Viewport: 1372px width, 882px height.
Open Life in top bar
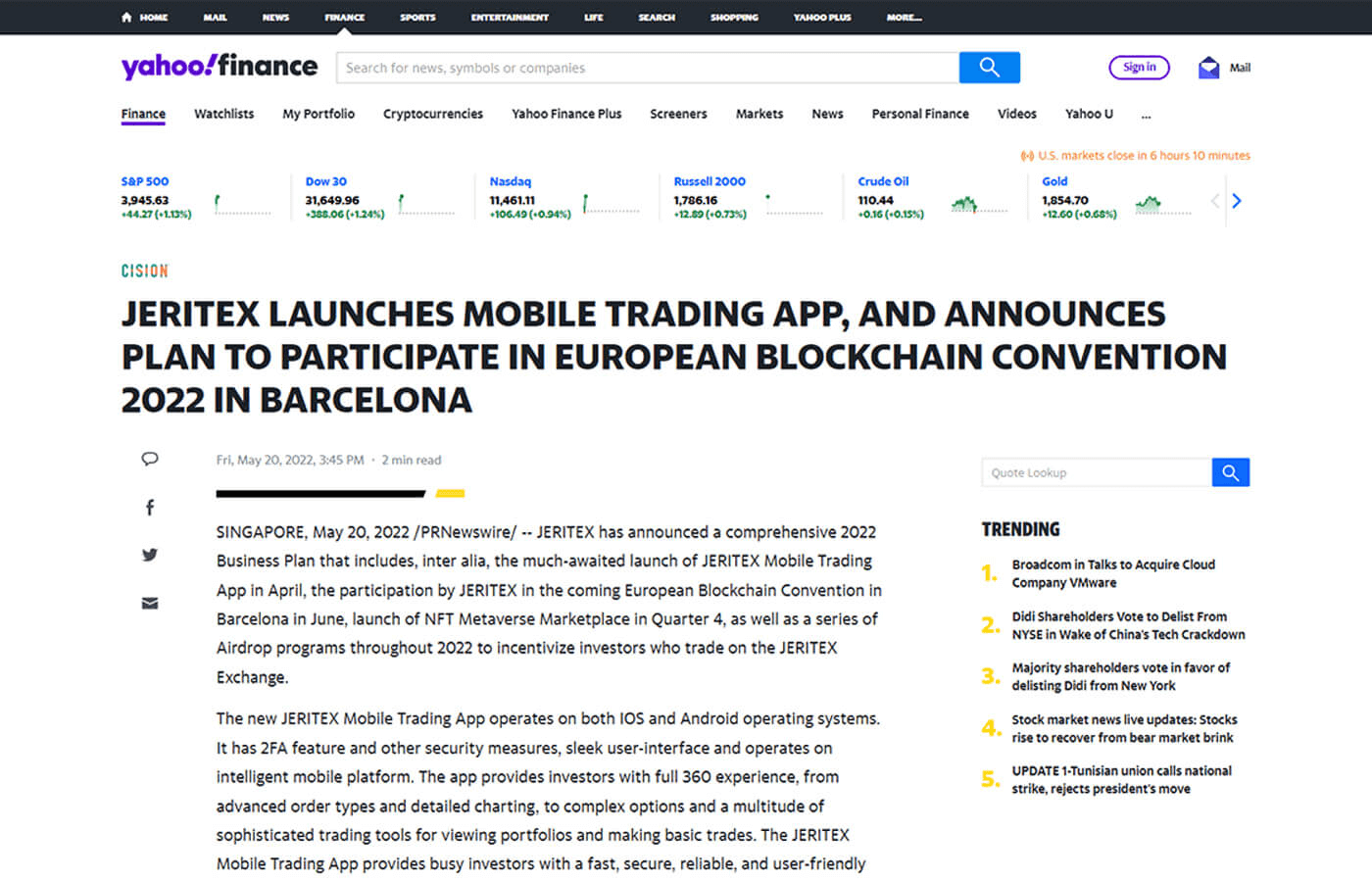coord(594,18)
